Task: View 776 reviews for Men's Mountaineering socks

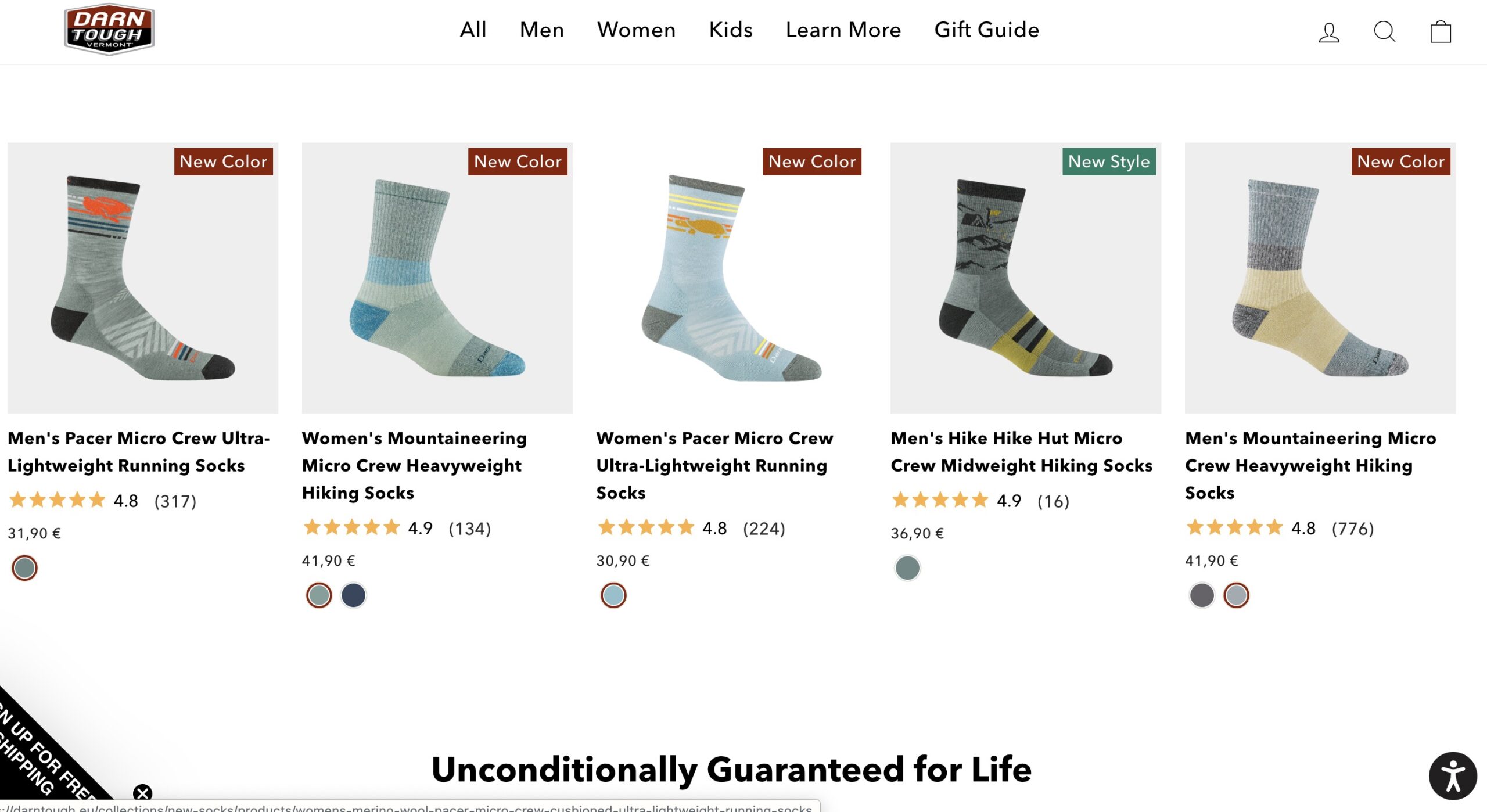Action: 1352,529
